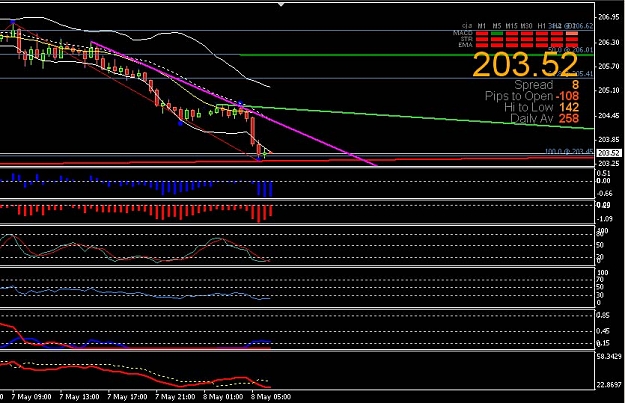Click the 7 May 09:00 time label

[31, 397]
